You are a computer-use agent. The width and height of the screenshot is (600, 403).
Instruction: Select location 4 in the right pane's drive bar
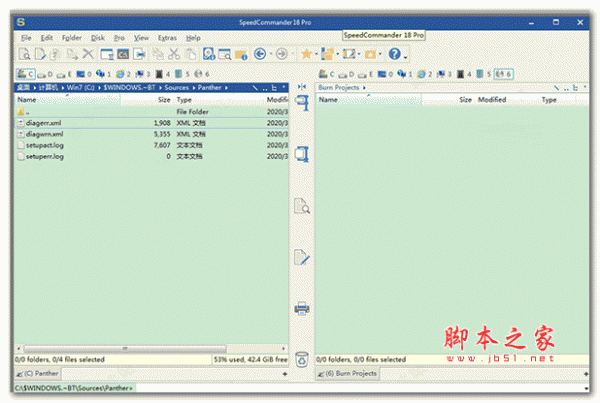coord(464,74)
